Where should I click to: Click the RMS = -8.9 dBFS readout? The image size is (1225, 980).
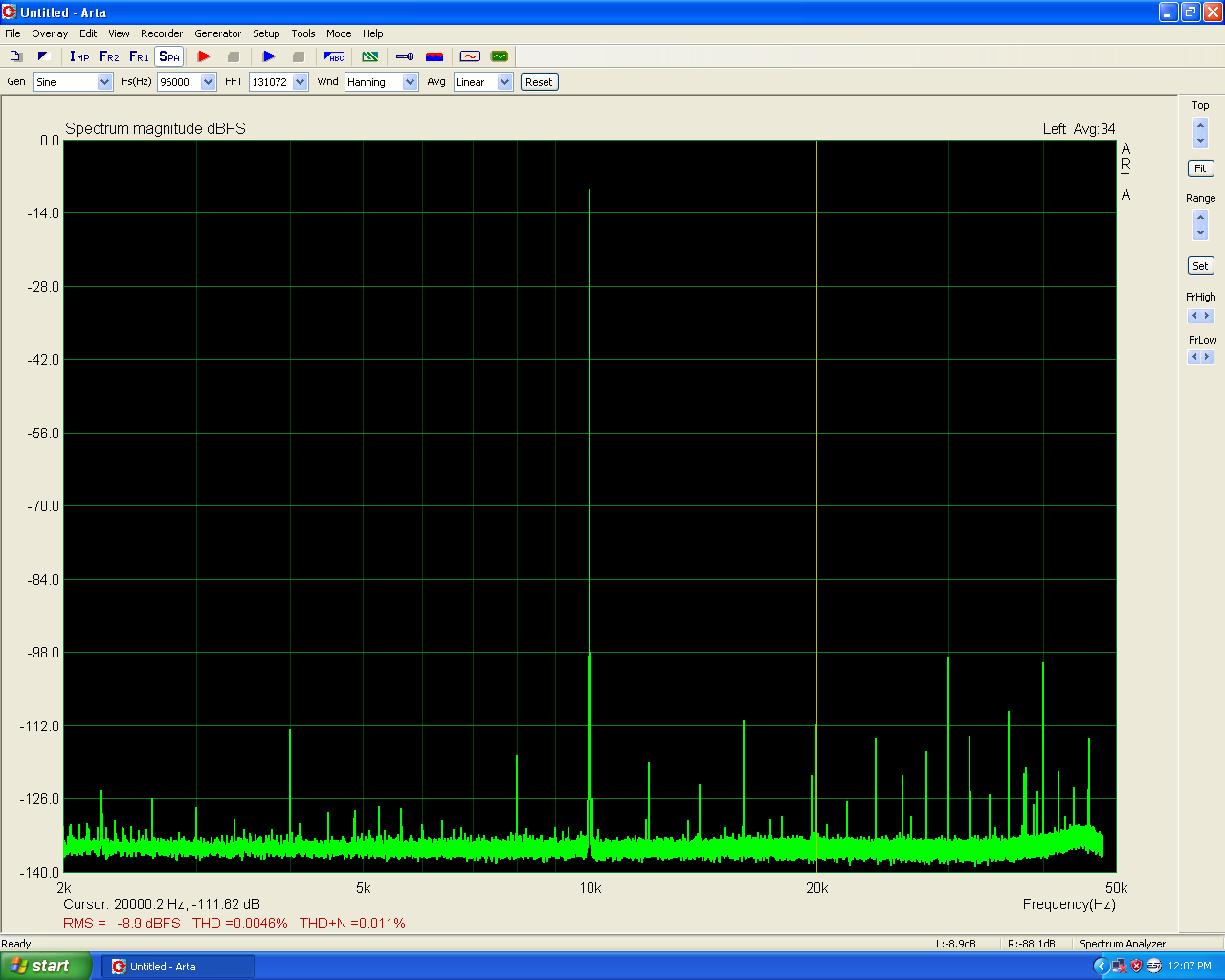pos(122,924)
